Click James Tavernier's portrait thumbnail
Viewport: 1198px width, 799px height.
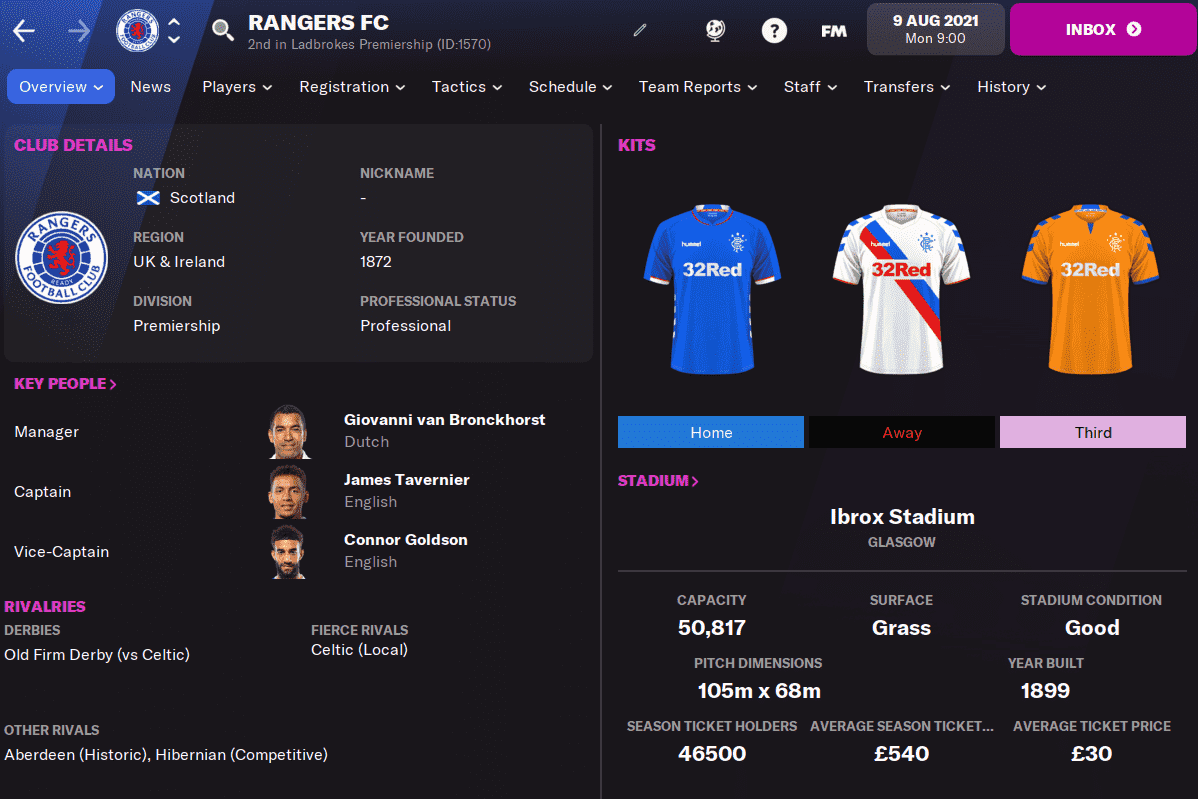pos(289,491)
